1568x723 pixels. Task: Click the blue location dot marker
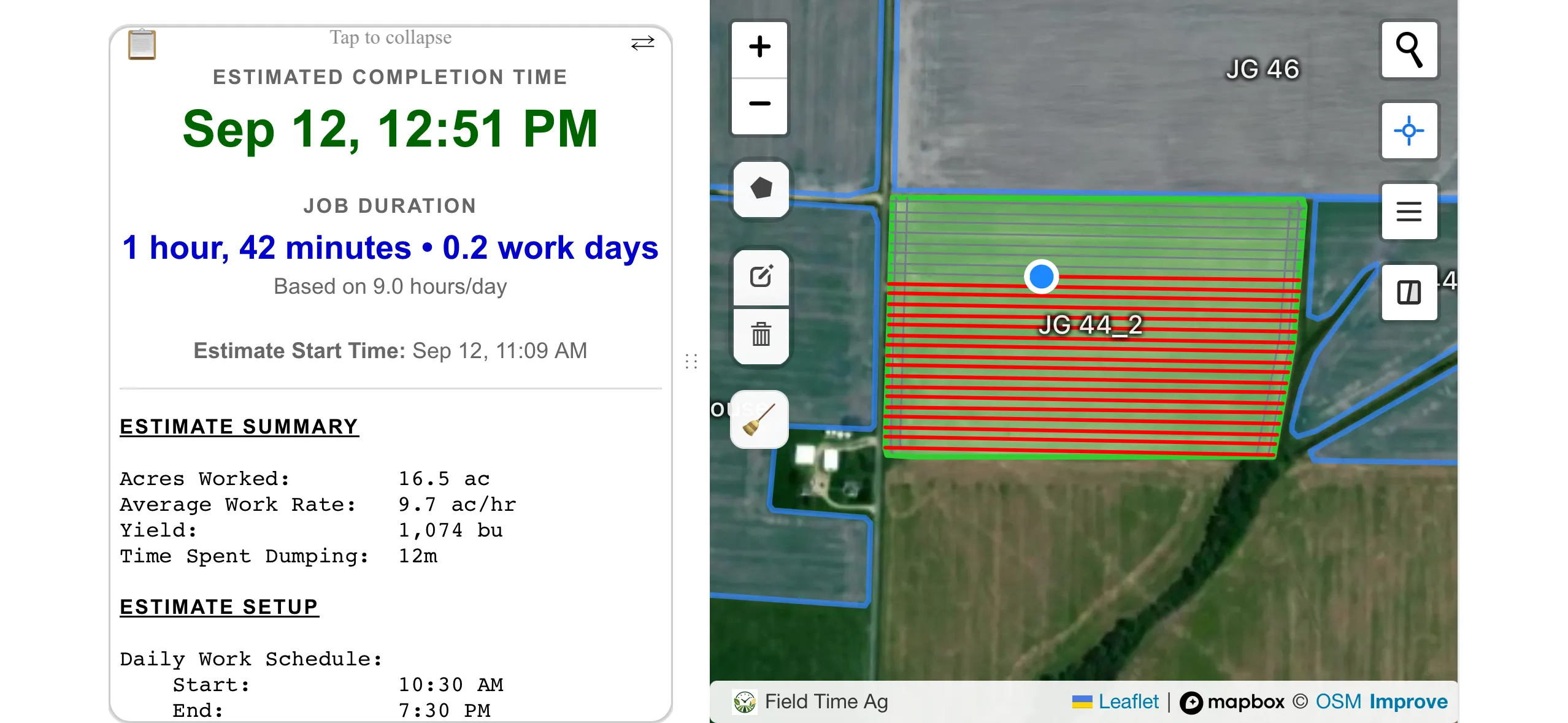click(1041, 277)
